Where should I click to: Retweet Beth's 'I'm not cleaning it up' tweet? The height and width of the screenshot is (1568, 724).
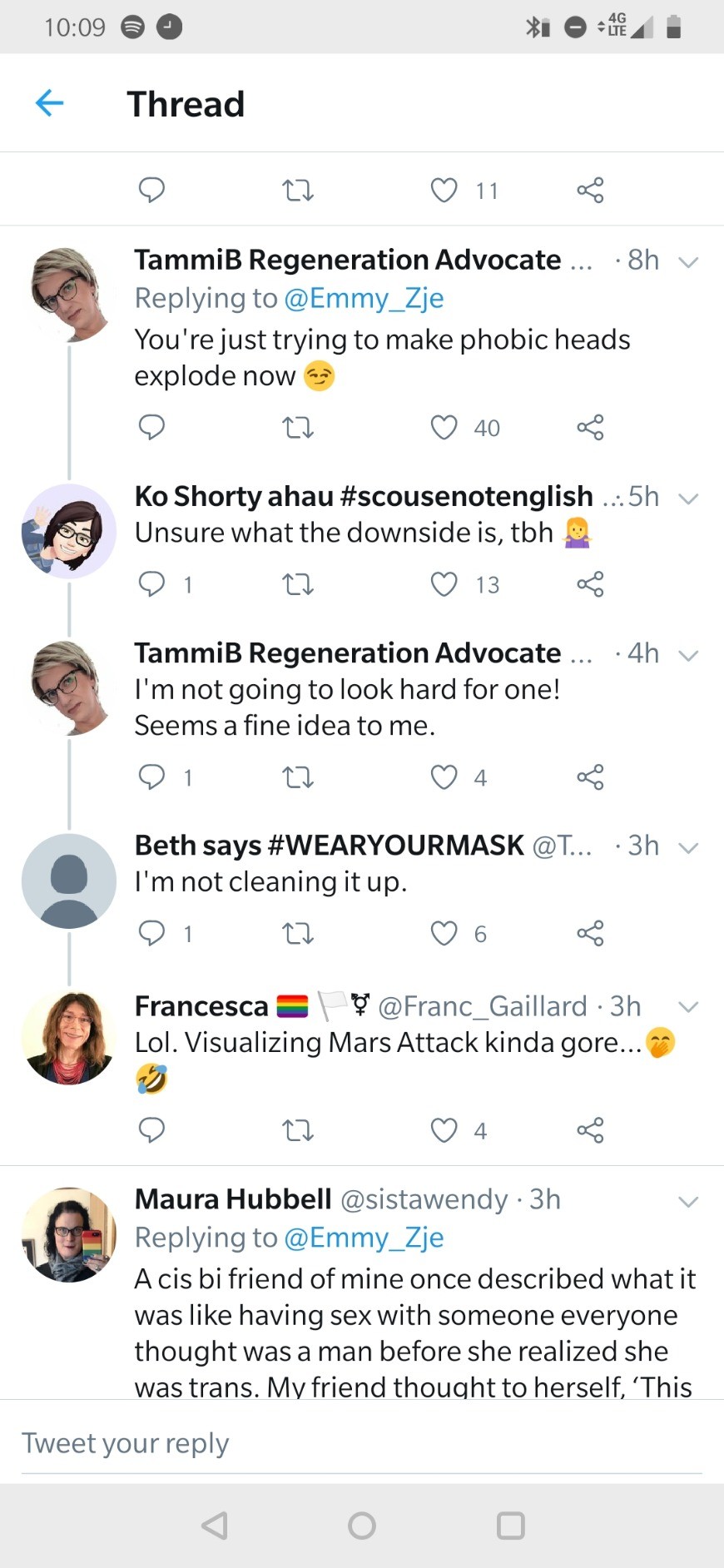(x=297, y=934)
